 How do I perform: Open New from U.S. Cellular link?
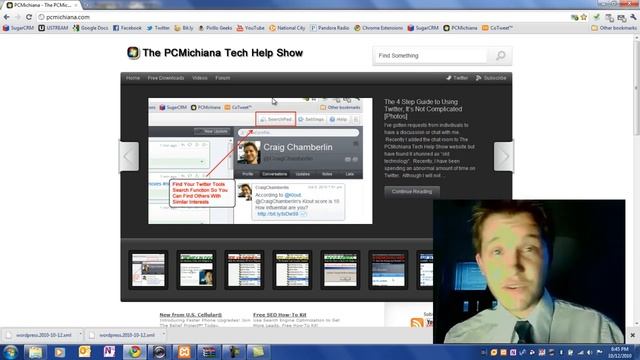coord(191,315)
